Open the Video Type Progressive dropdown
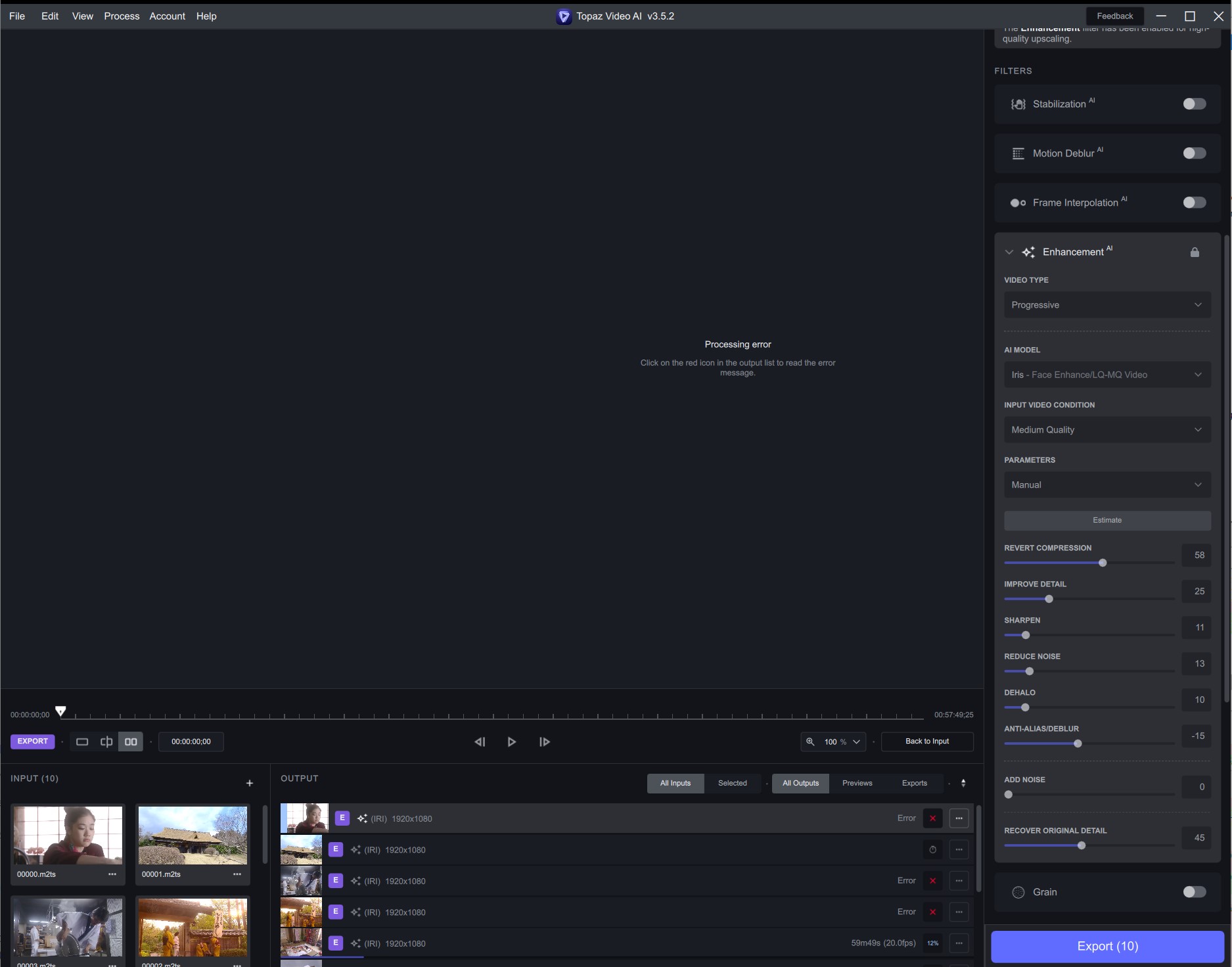 point(1107,305)
